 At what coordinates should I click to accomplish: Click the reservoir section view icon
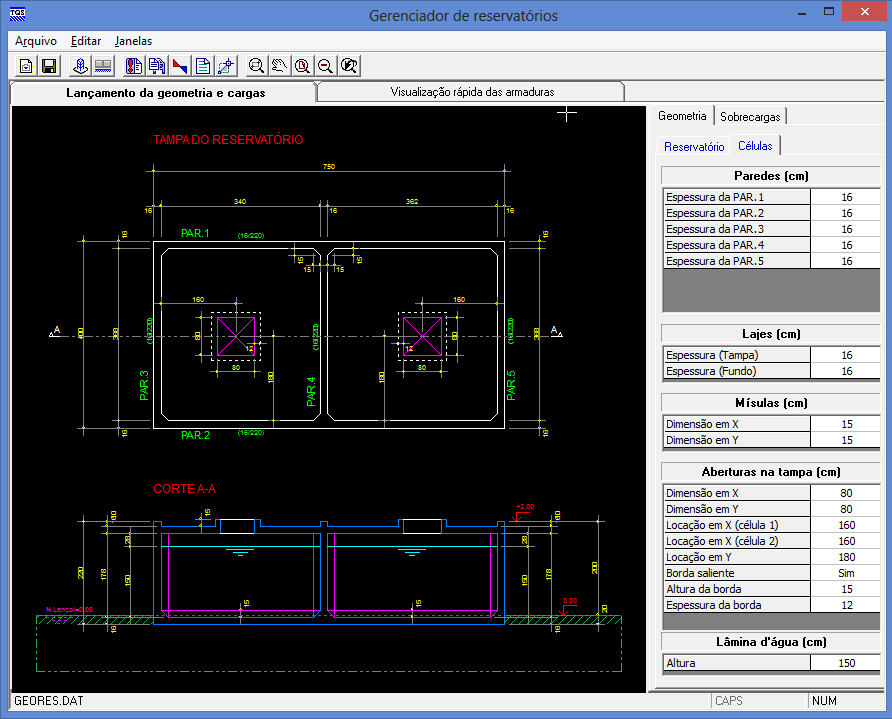tap(103, 66)
